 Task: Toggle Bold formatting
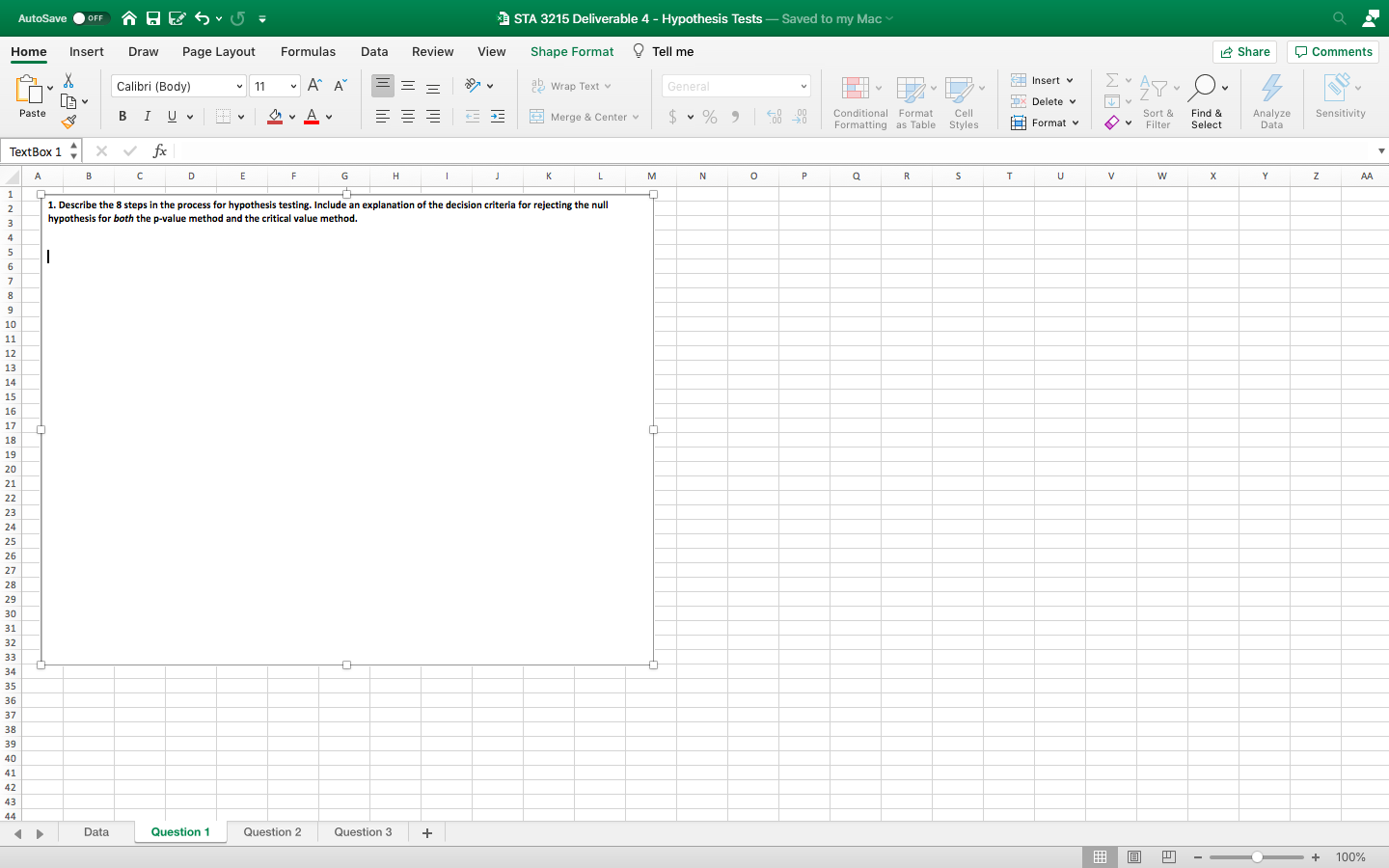[x=123, y=117]
